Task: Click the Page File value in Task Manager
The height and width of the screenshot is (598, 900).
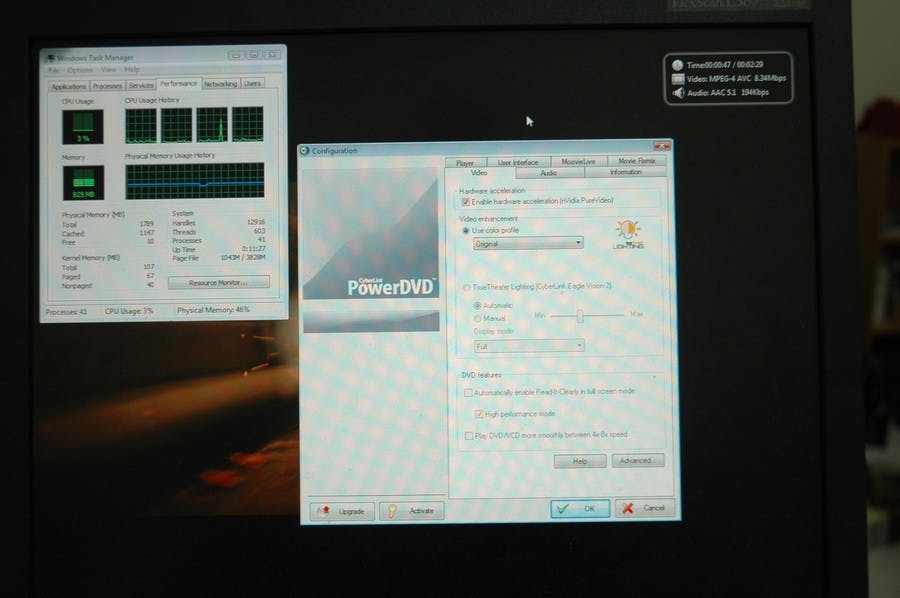Action: click(243, 258)
